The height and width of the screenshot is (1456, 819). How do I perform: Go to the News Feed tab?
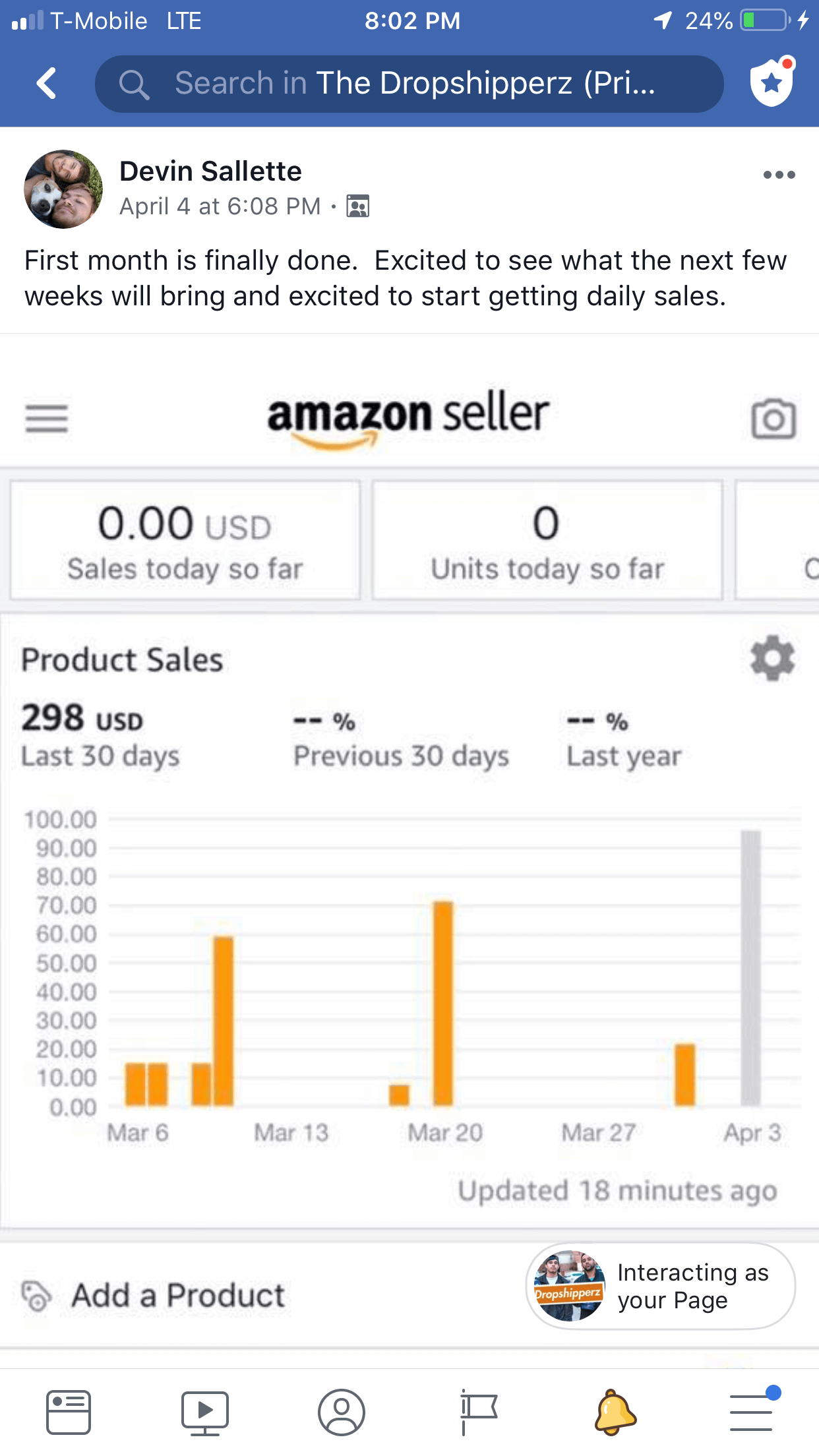[x=69, y=1412]
